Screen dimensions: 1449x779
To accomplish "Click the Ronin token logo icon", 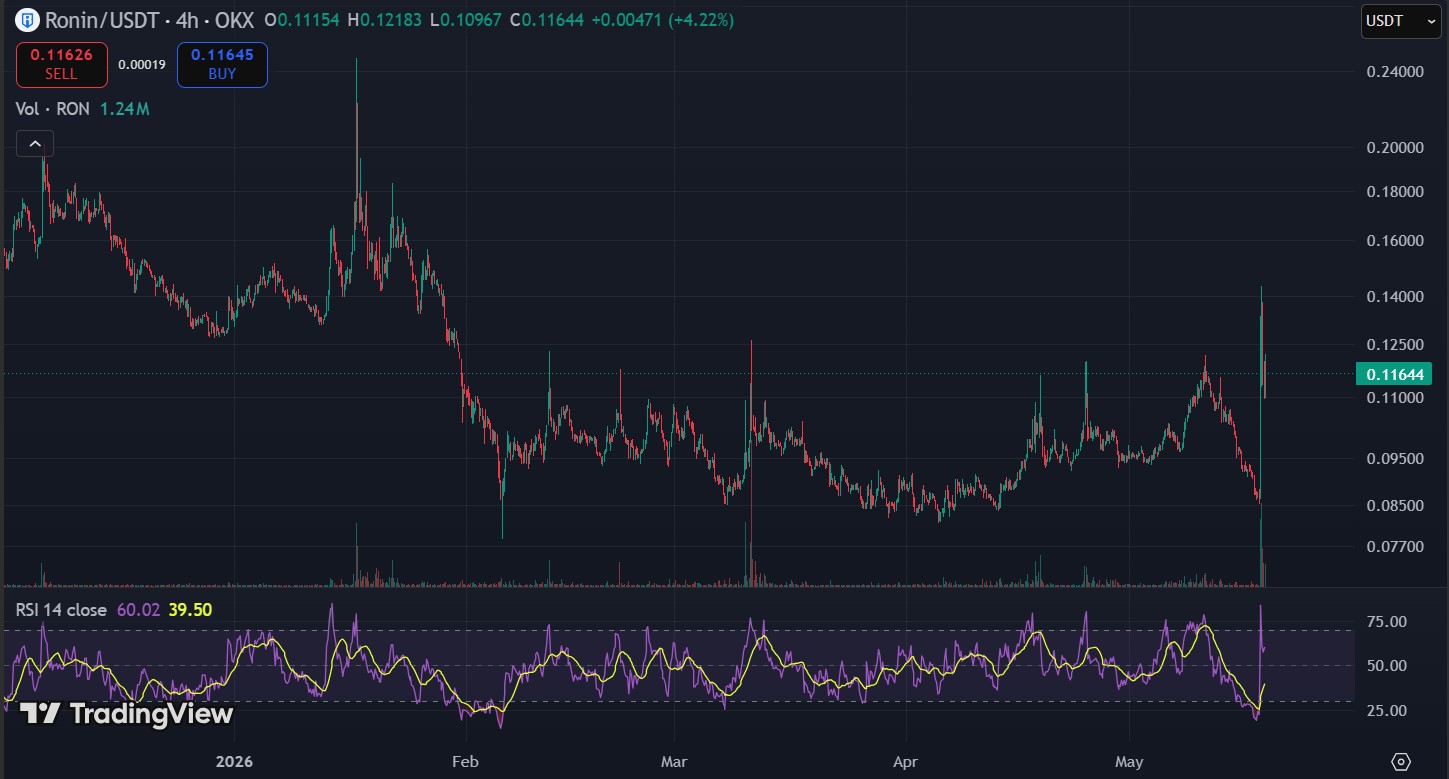I will [26, 18].
